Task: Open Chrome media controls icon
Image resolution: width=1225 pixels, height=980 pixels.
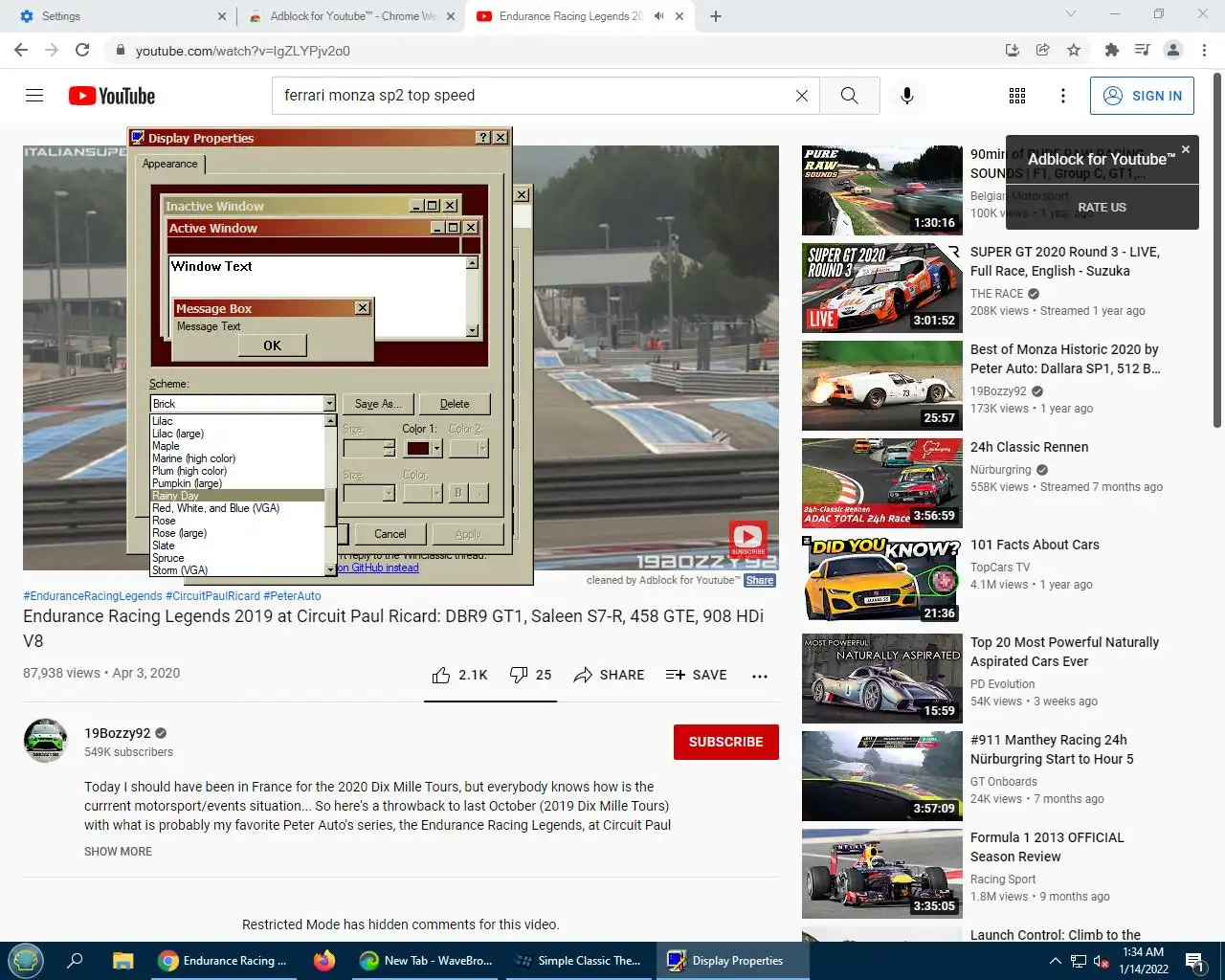Action: [x=1142, y=50]
